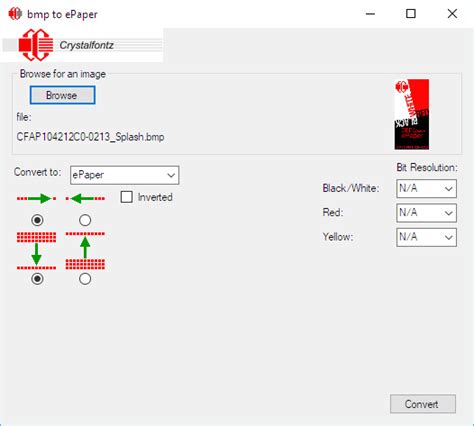Click the Browse button
Screen dimensions: 474x426
(x=62, y=95)
